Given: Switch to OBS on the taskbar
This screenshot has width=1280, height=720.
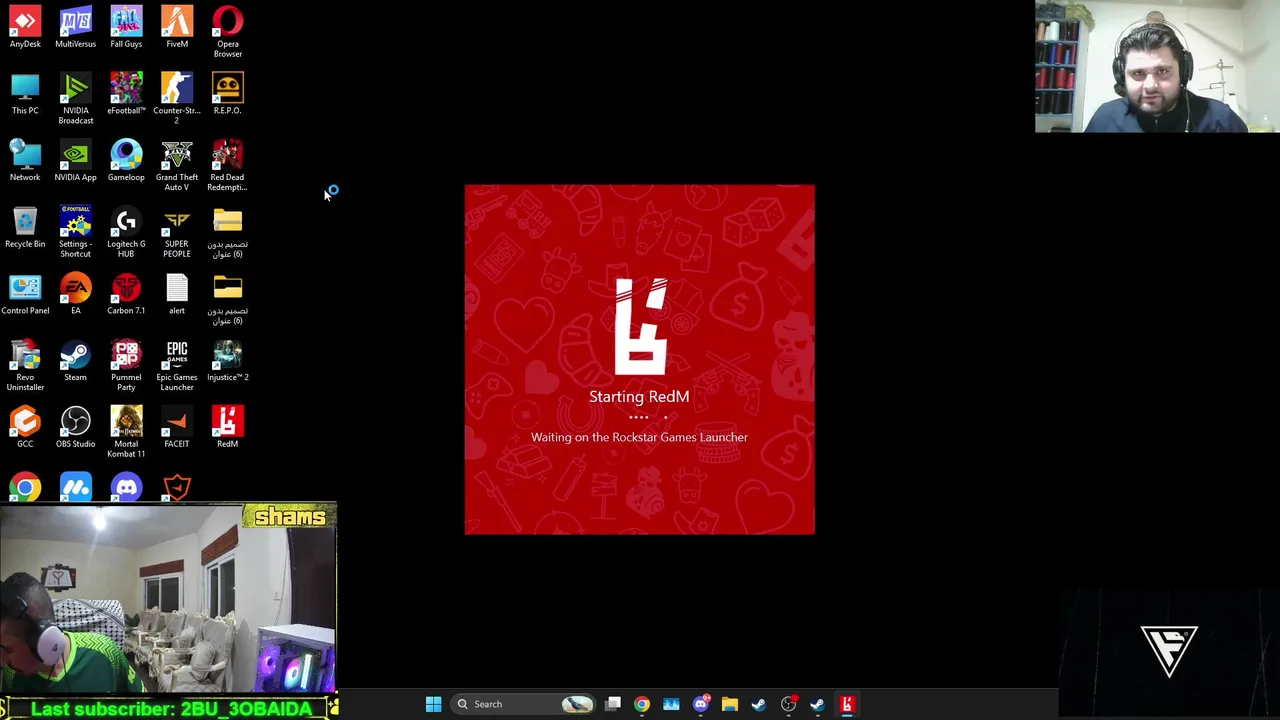Looking at the screenshot, I should 788,704.
